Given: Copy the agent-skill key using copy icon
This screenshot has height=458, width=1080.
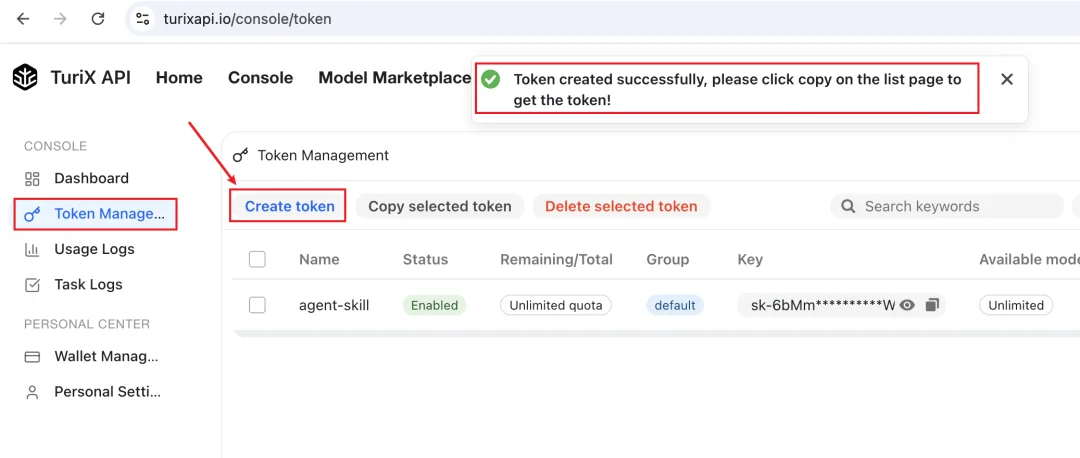Looking at the screenshot, I should (932, 305).
